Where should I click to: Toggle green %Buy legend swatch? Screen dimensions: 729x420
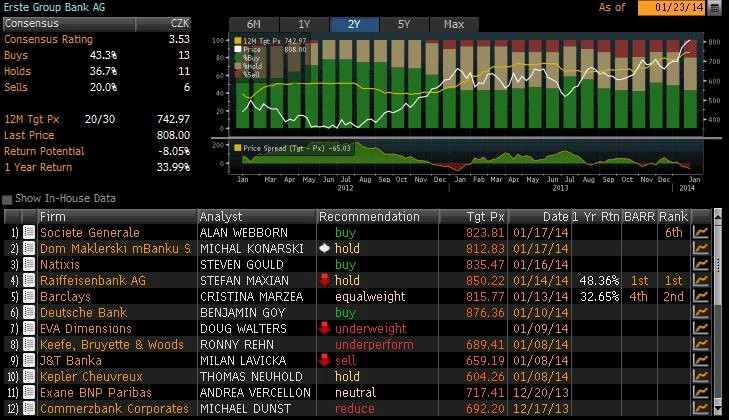[x=238, y=58]
